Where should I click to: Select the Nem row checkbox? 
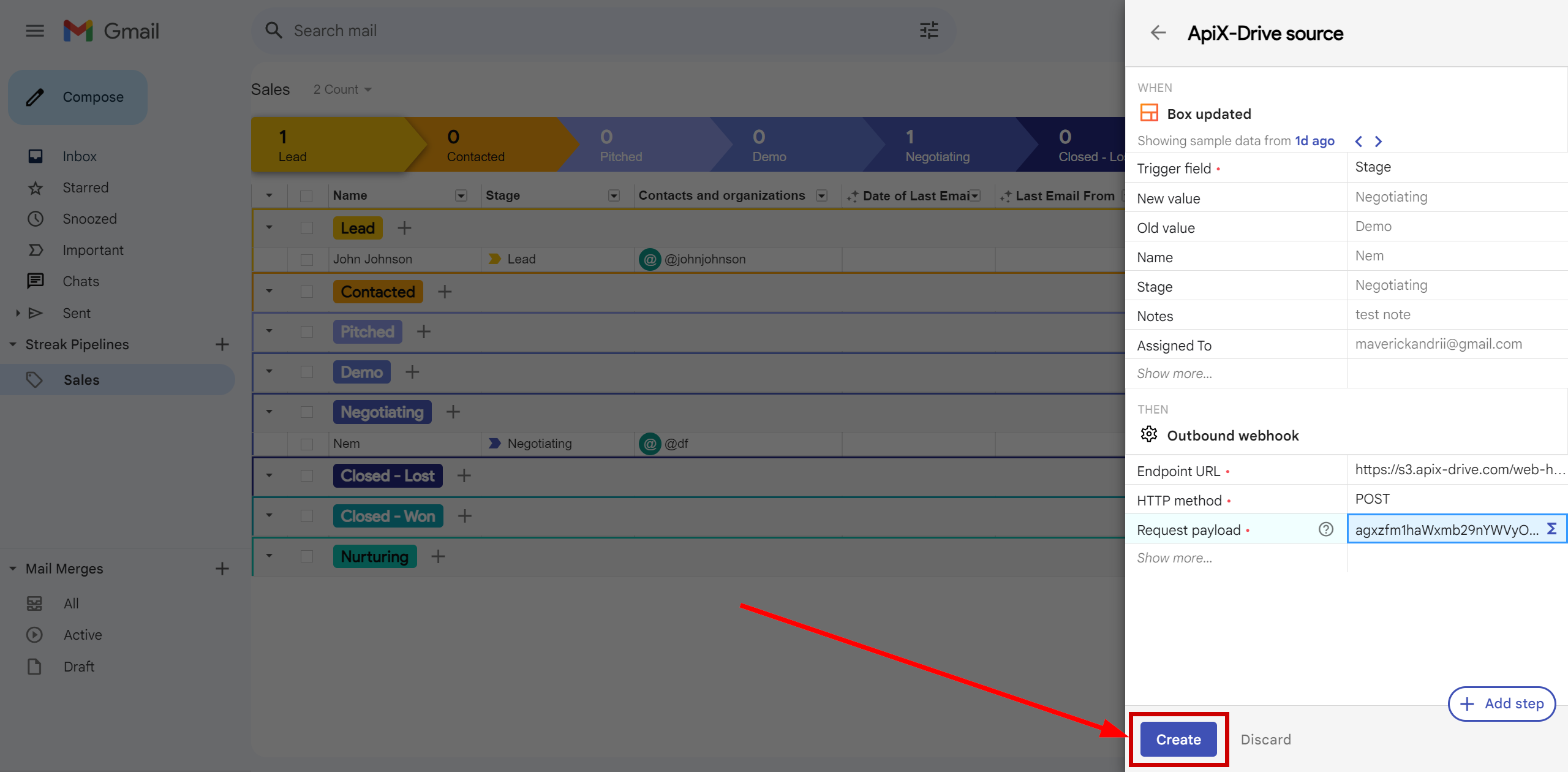pos(306,444)
